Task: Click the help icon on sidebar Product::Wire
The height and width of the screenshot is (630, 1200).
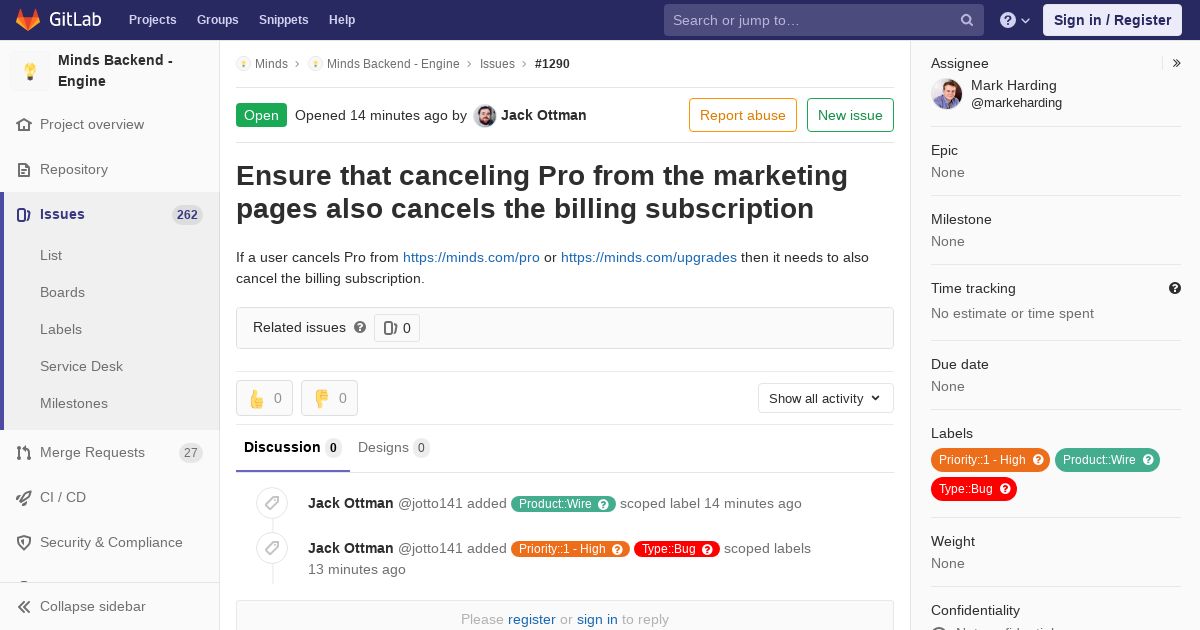Action: tap(1149, 460)
